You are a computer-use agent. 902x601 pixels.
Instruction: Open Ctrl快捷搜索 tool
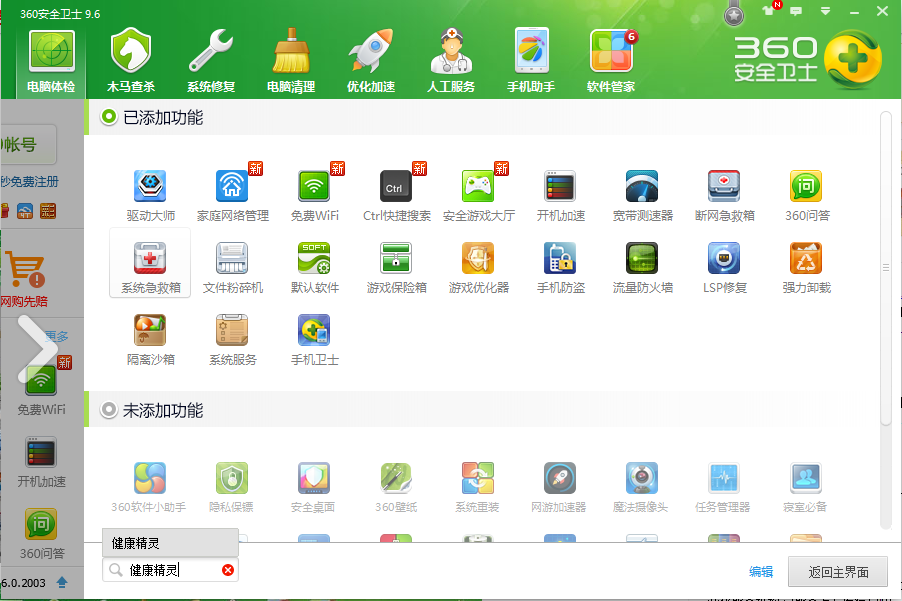point(396,196)
